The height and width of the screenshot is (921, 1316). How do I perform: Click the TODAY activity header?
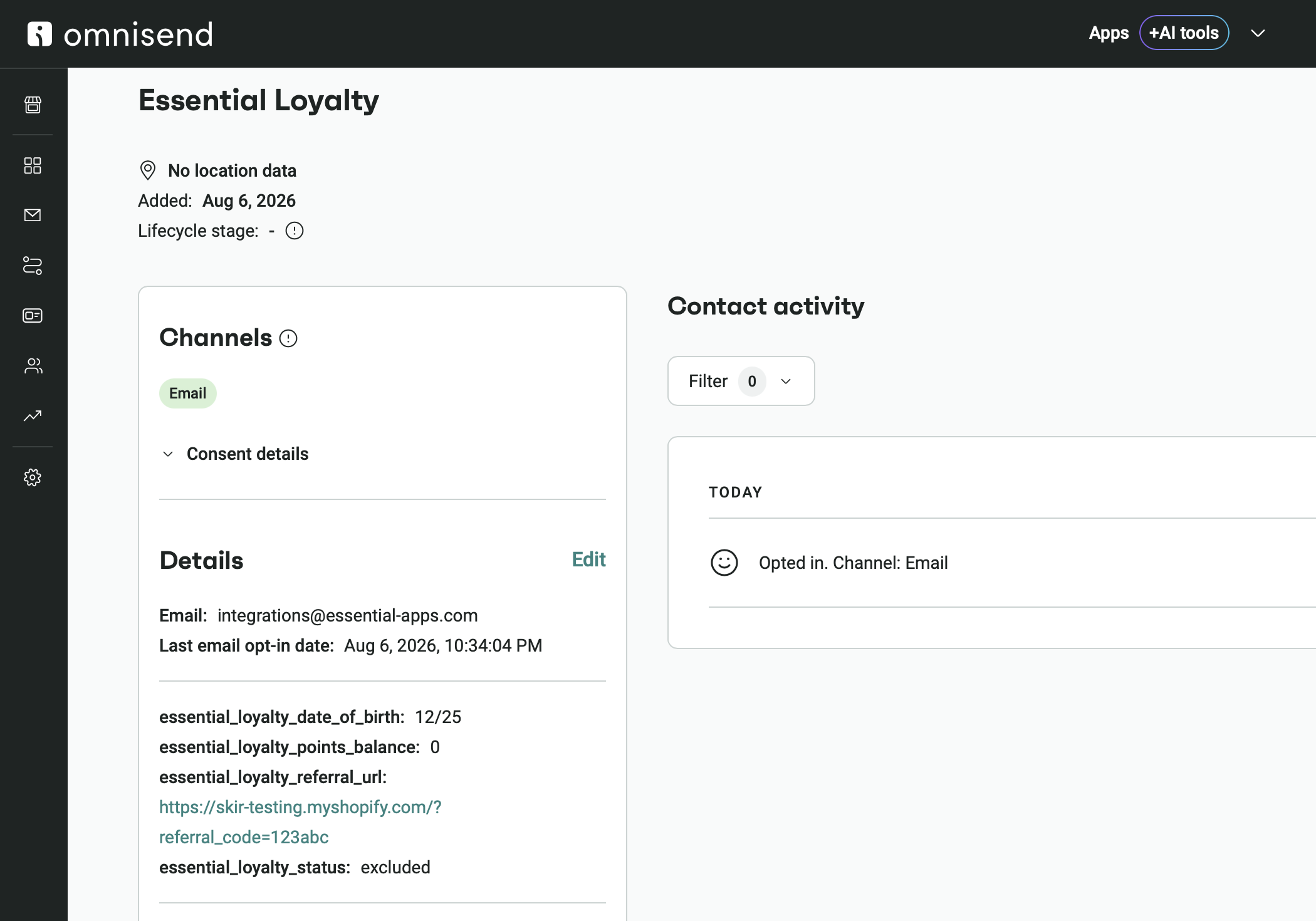click(736, 492)
